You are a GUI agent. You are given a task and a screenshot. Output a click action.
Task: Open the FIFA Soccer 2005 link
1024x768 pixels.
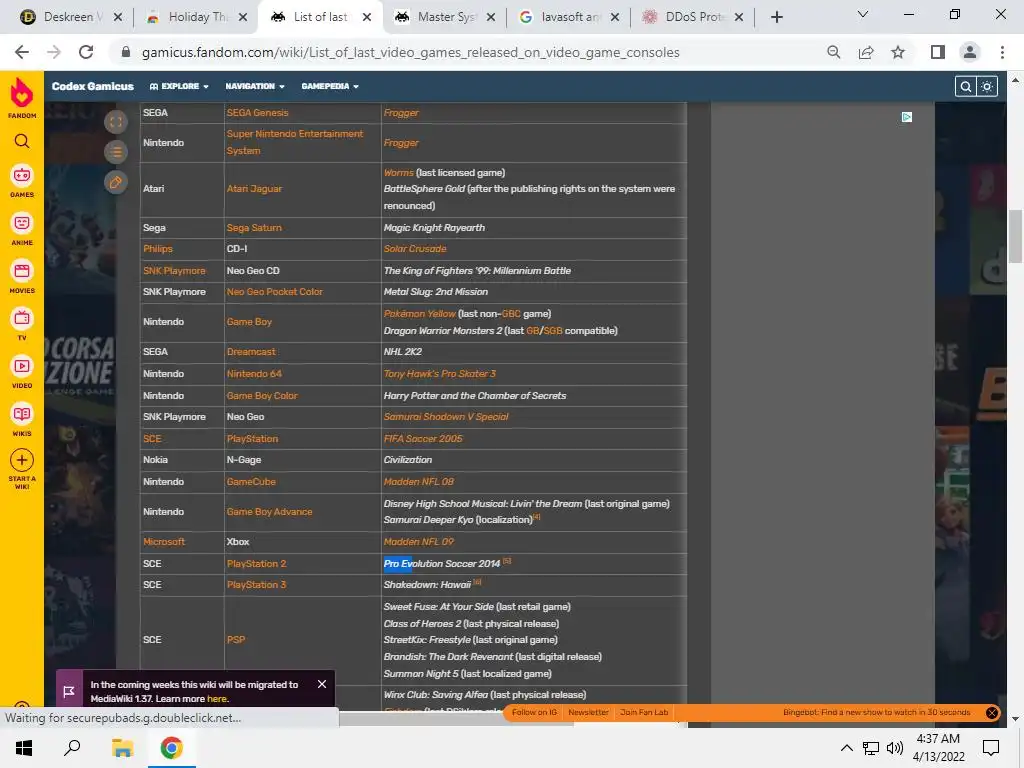[423, 439]
